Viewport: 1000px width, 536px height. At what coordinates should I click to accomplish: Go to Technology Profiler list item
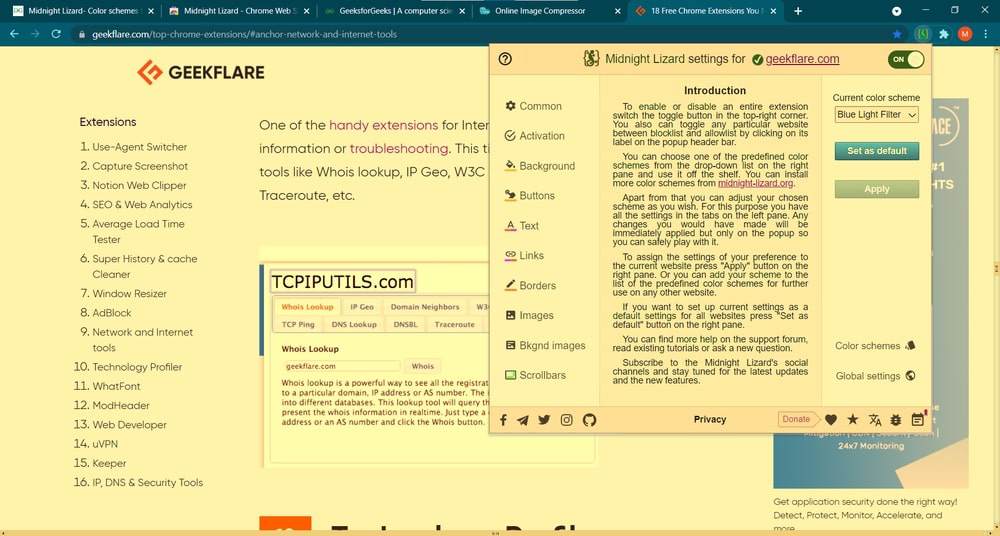point(137,367)
